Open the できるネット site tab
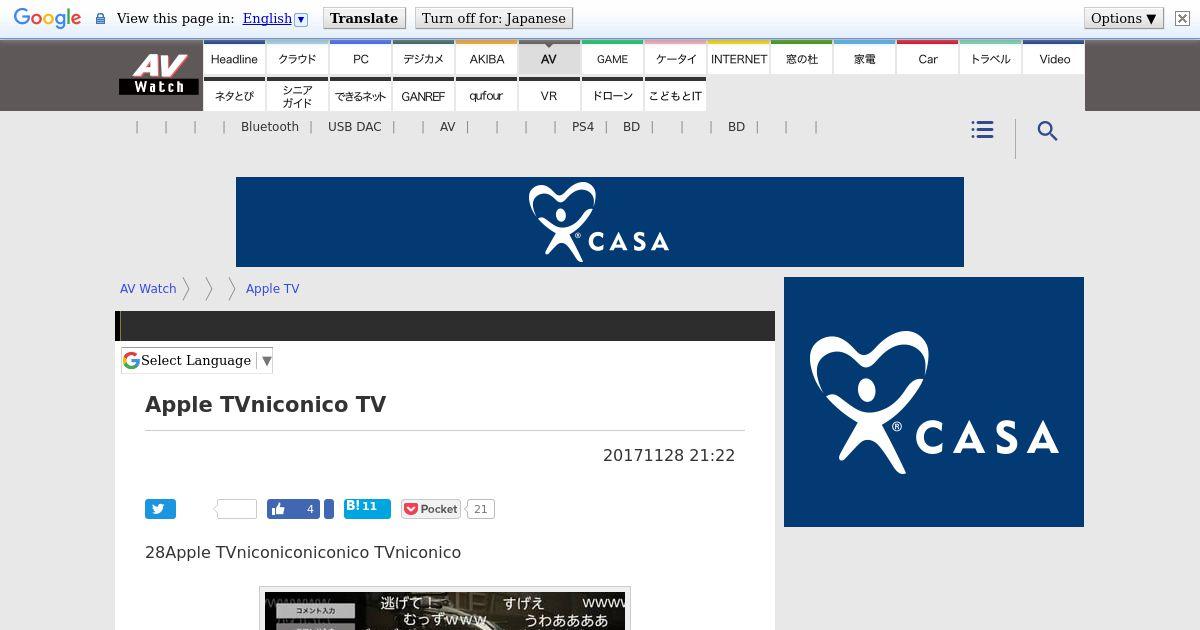The height and width of the screenshot is (630, 1200). point(360,95)
